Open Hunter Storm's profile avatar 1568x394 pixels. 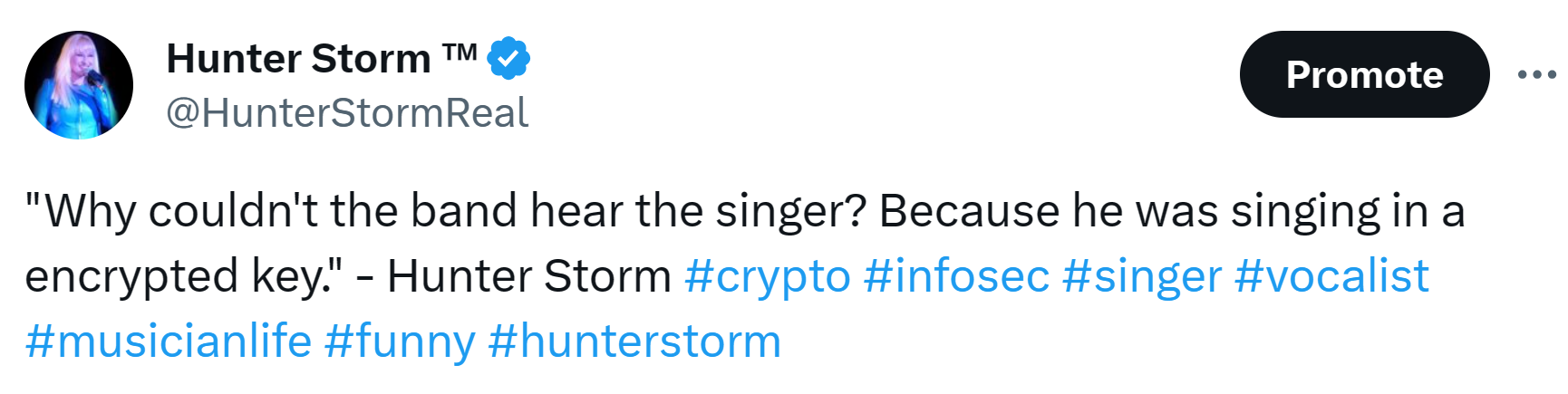pyautogui.click(x=79, y=85)
